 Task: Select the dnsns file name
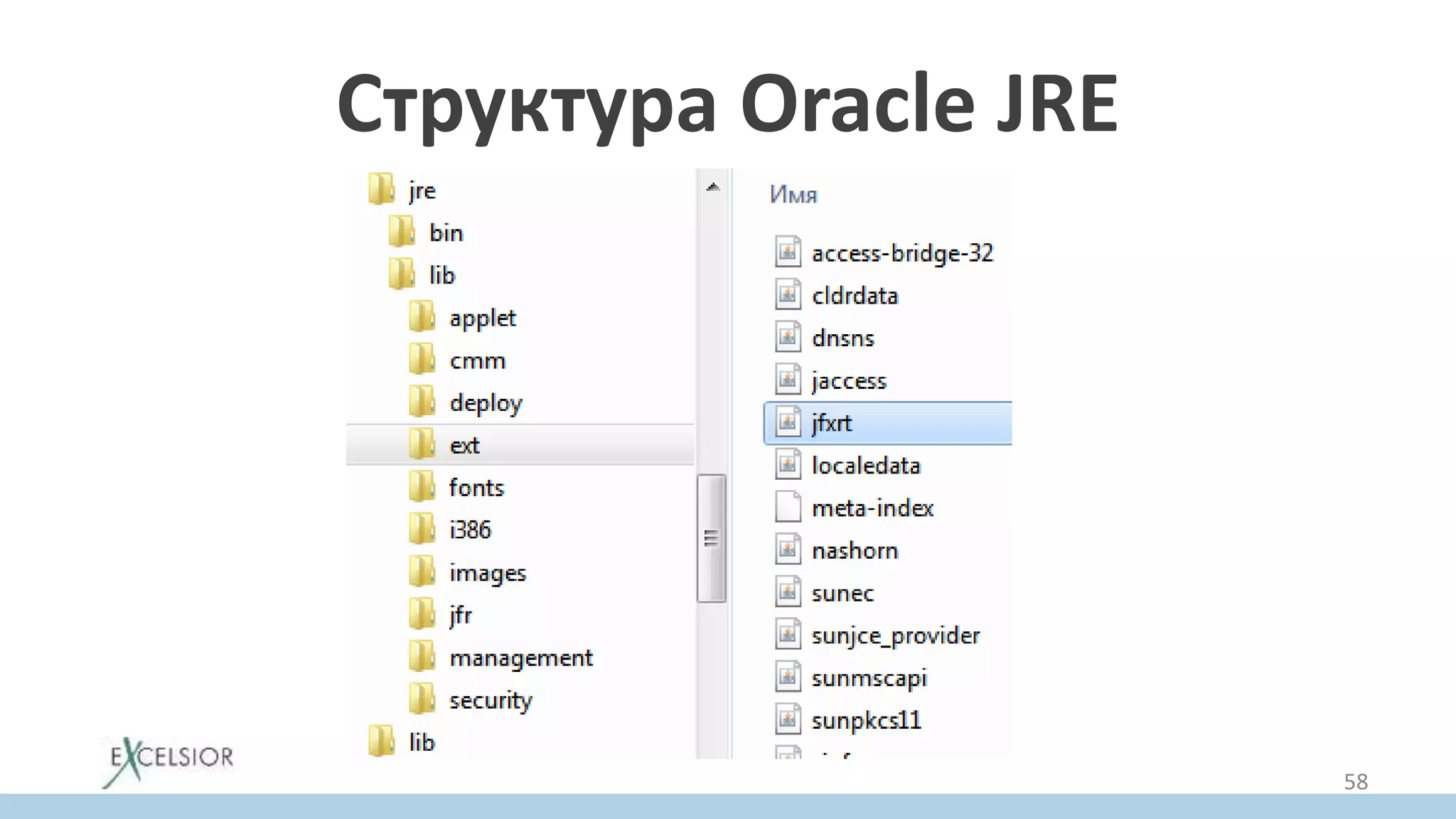(843, 338)
